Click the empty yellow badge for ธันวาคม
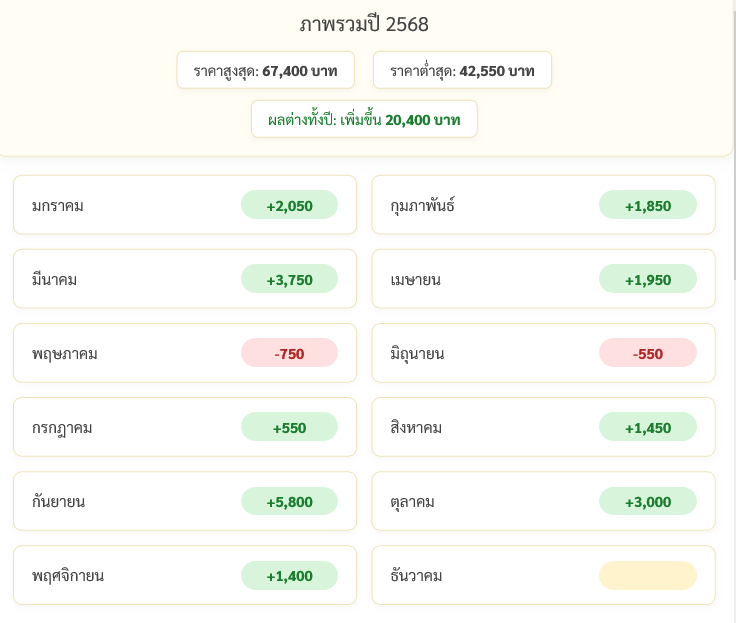 coord(647,575)
